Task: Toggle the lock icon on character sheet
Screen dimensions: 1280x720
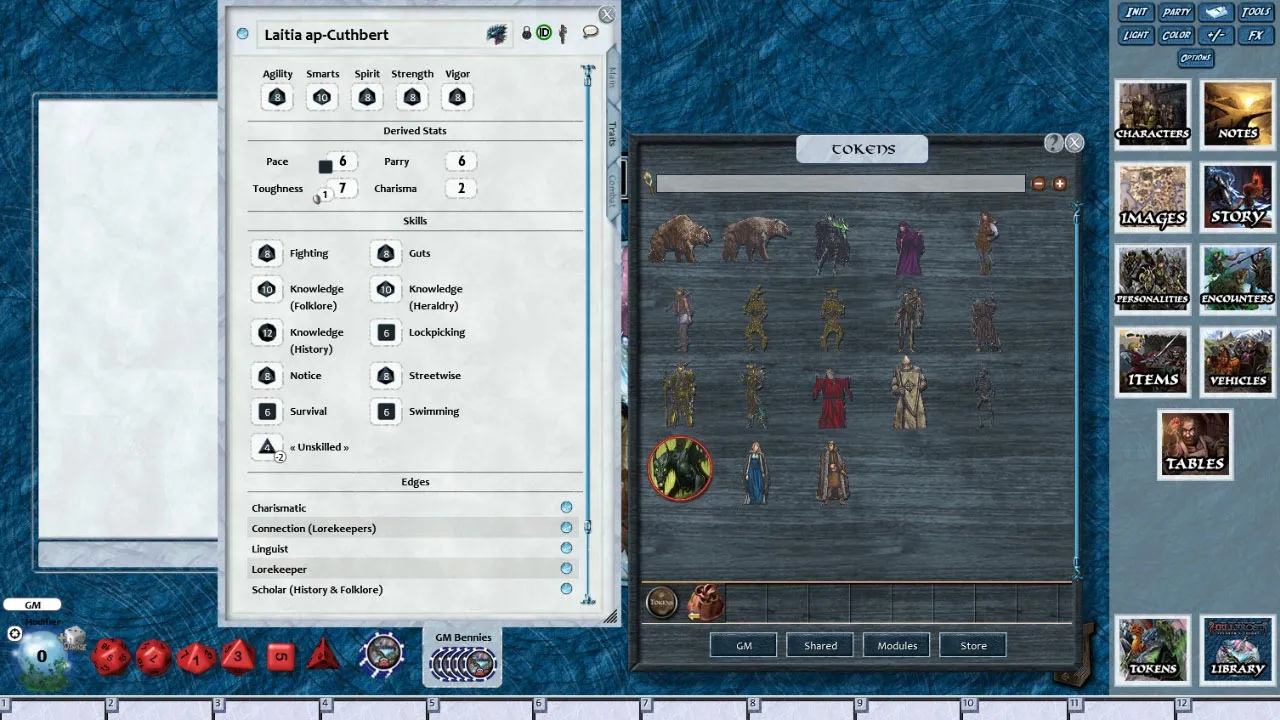Action: [x=527, y=33]
